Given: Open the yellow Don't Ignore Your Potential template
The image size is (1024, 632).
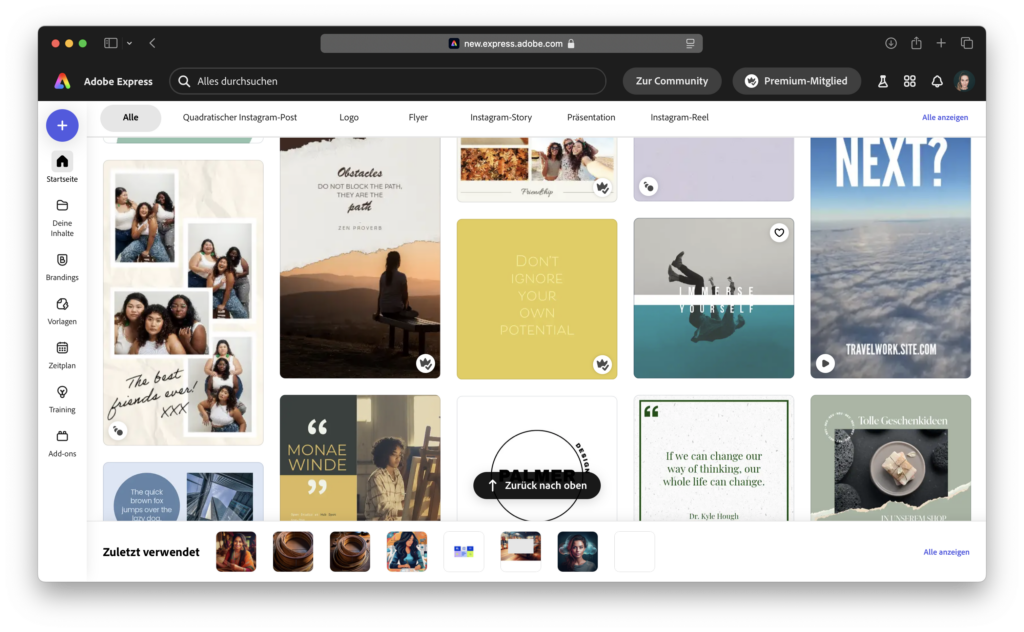Looking at the screenshot, I should coord(537,298).
